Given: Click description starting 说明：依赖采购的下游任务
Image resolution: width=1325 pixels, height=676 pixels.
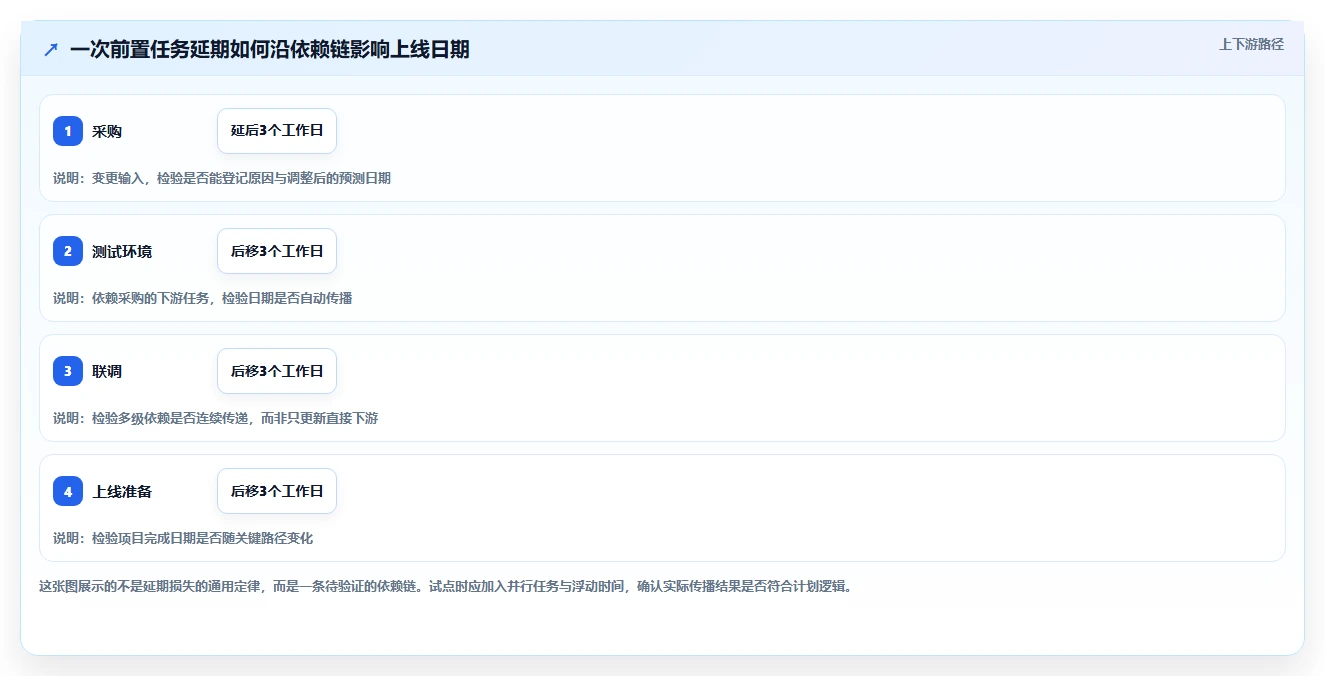Looking at the screenshot, I should click(x=203, y=298).
